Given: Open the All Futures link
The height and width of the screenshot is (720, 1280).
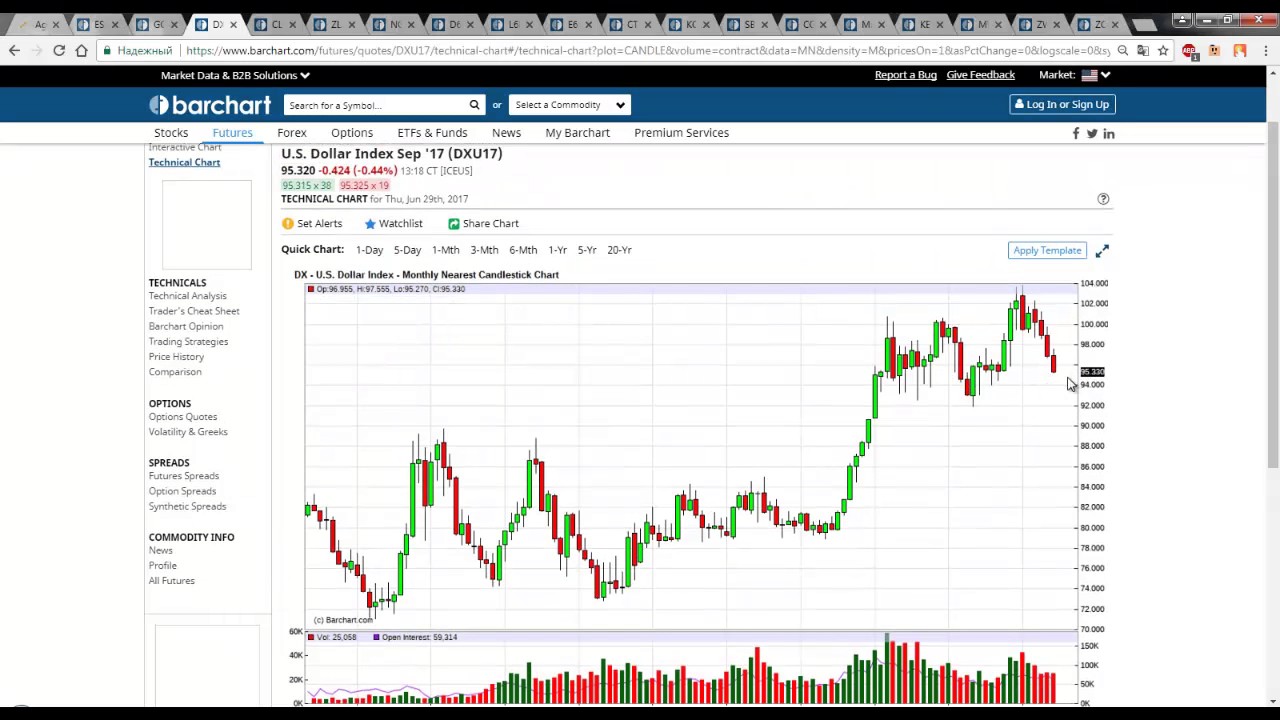Looking at the screenshot, I should click(171, 581).
